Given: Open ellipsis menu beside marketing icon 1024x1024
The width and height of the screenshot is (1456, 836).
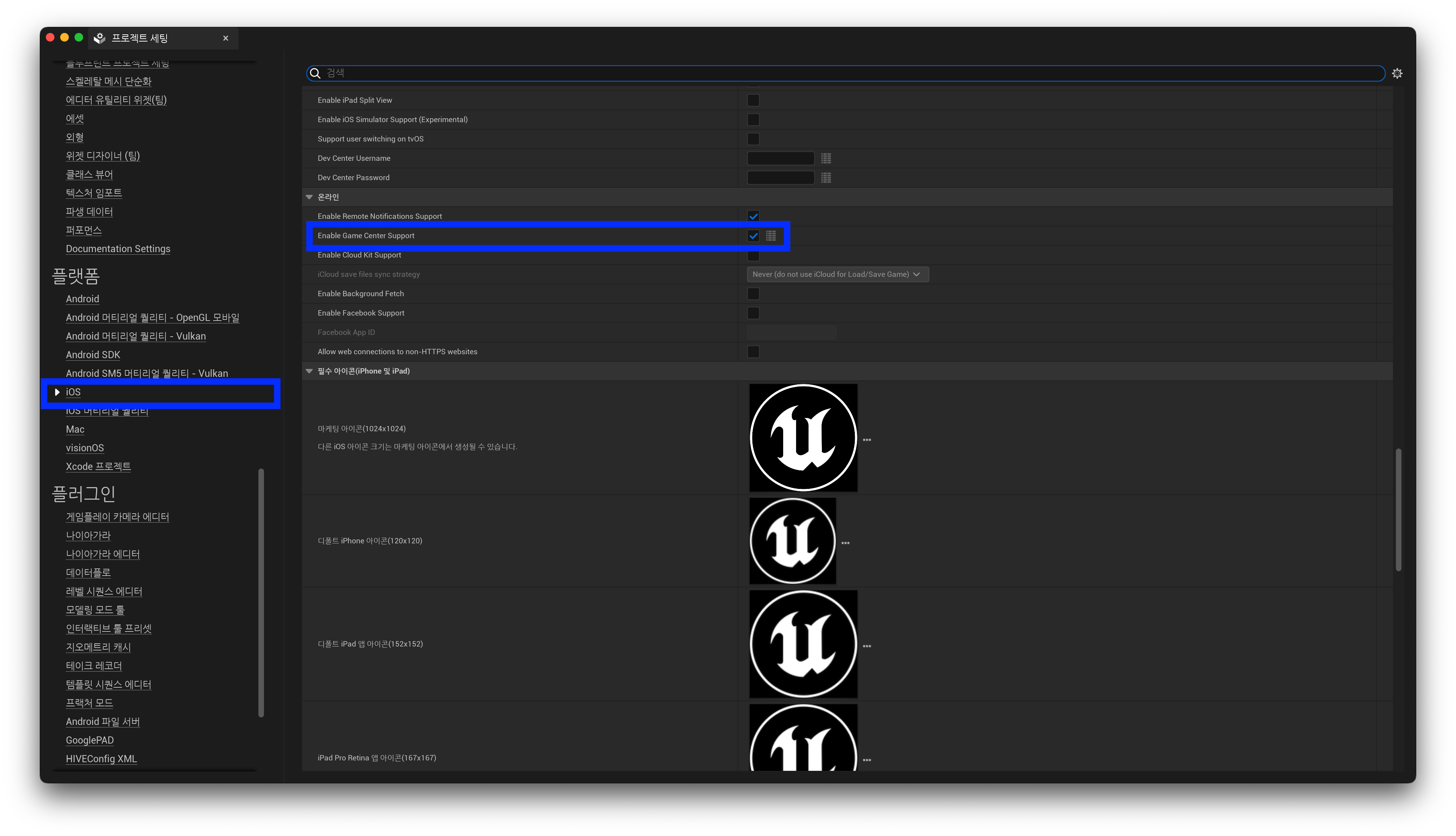Looking at the screenshot, I should pyautogui.click(x=867, y=440).
